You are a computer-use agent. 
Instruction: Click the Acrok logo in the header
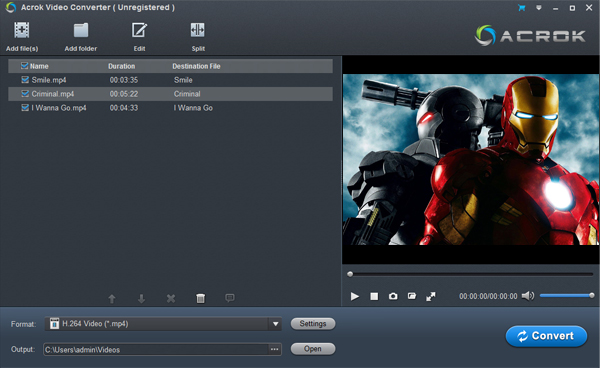pyautogui.click(x=530, y=36)
